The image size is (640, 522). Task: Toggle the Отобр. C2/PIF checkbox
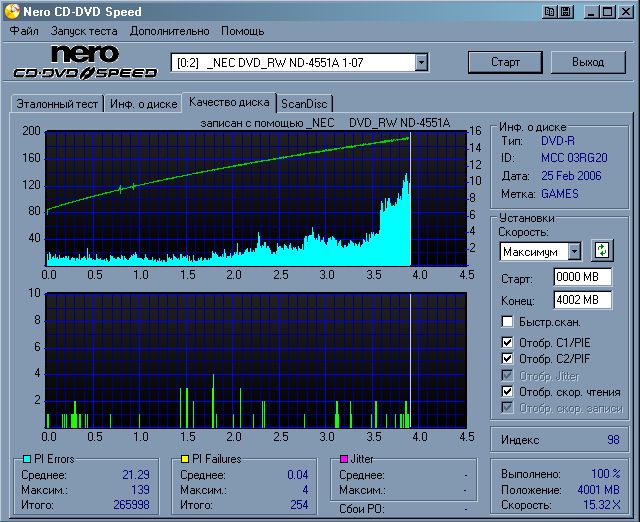pyautogui.click(x=508, y=359)
